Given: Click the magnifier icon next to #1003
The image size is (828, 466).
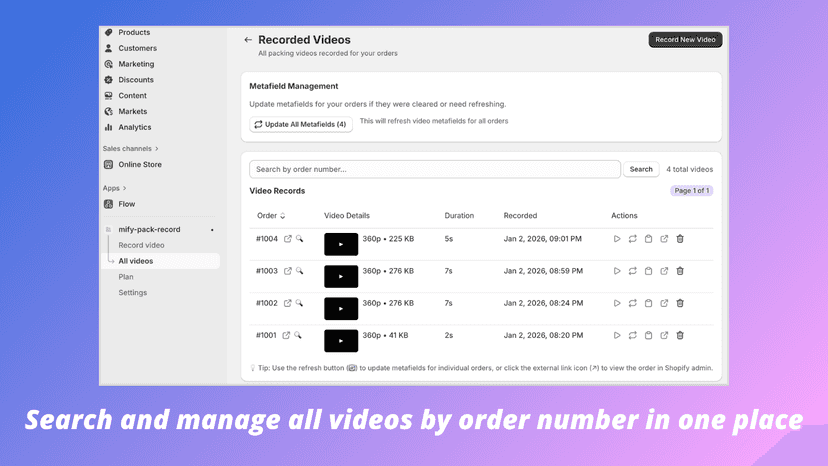Looking at the screenshot, I should click(x=299, y=271).
